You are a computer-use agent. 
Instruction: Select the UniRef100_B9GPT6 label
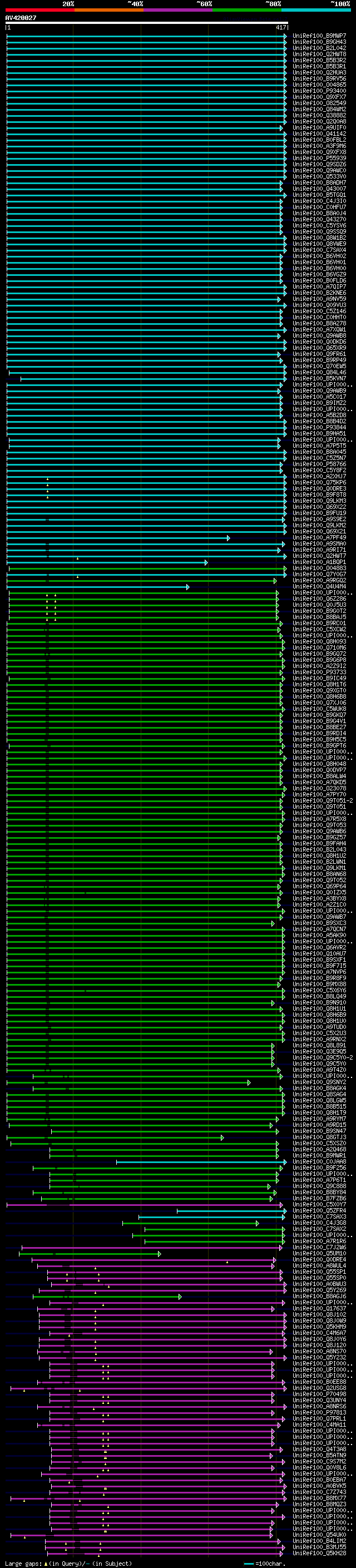click(x=319, y=746)
